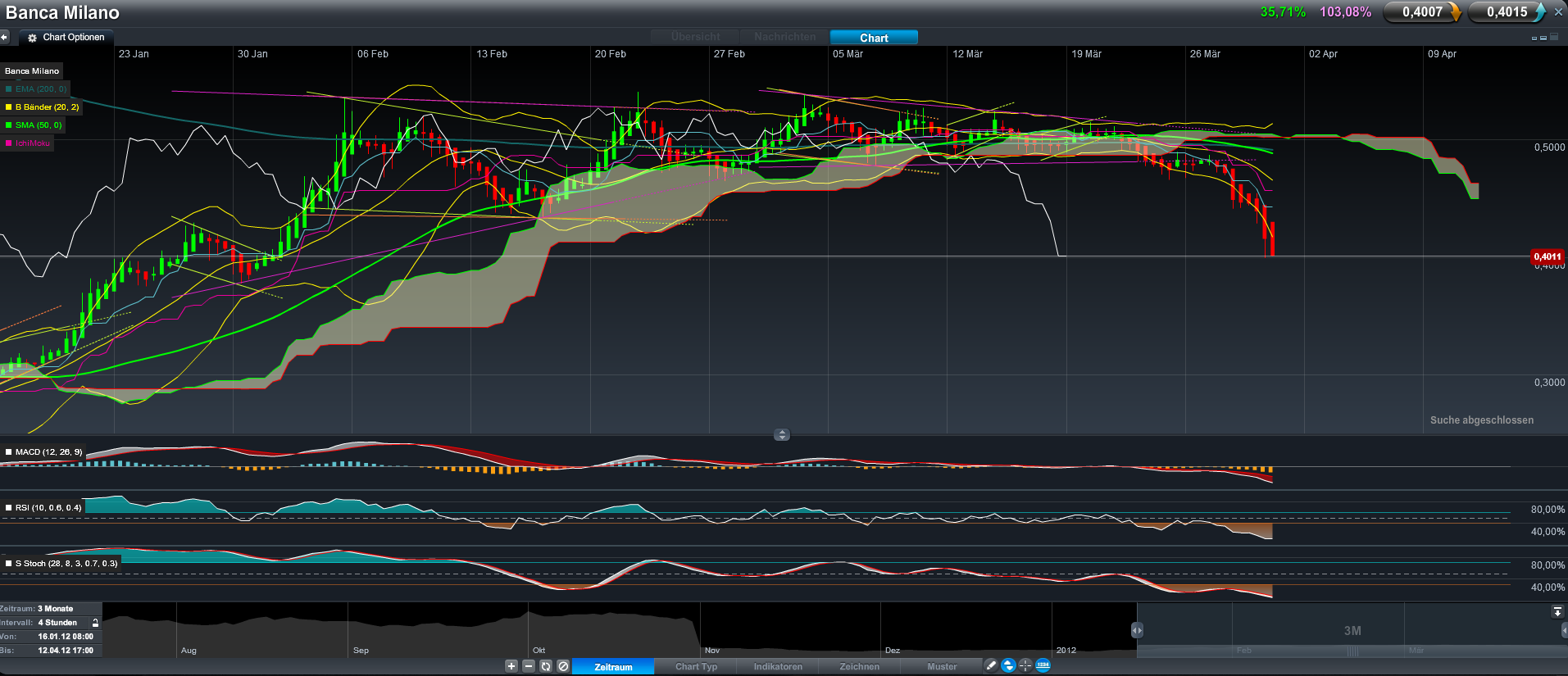Click the 3M timeline range selection window

[x=1352, y=630]
